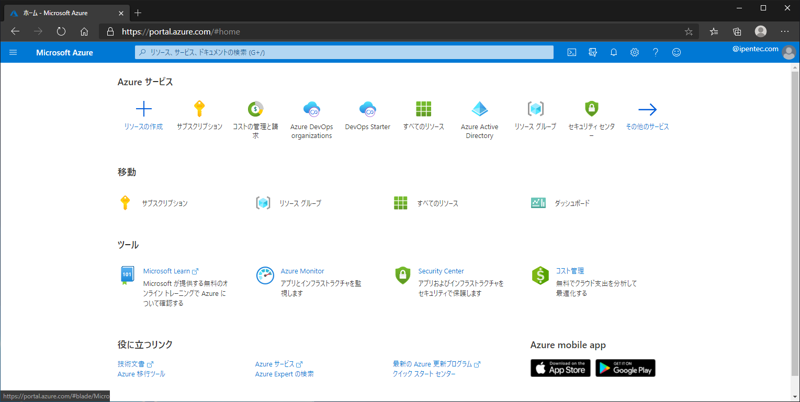Image resolution: width=800 pixels, height=402 pixels.
Task: Open the Azure Monitor tool link
Action: coord(302,271)
